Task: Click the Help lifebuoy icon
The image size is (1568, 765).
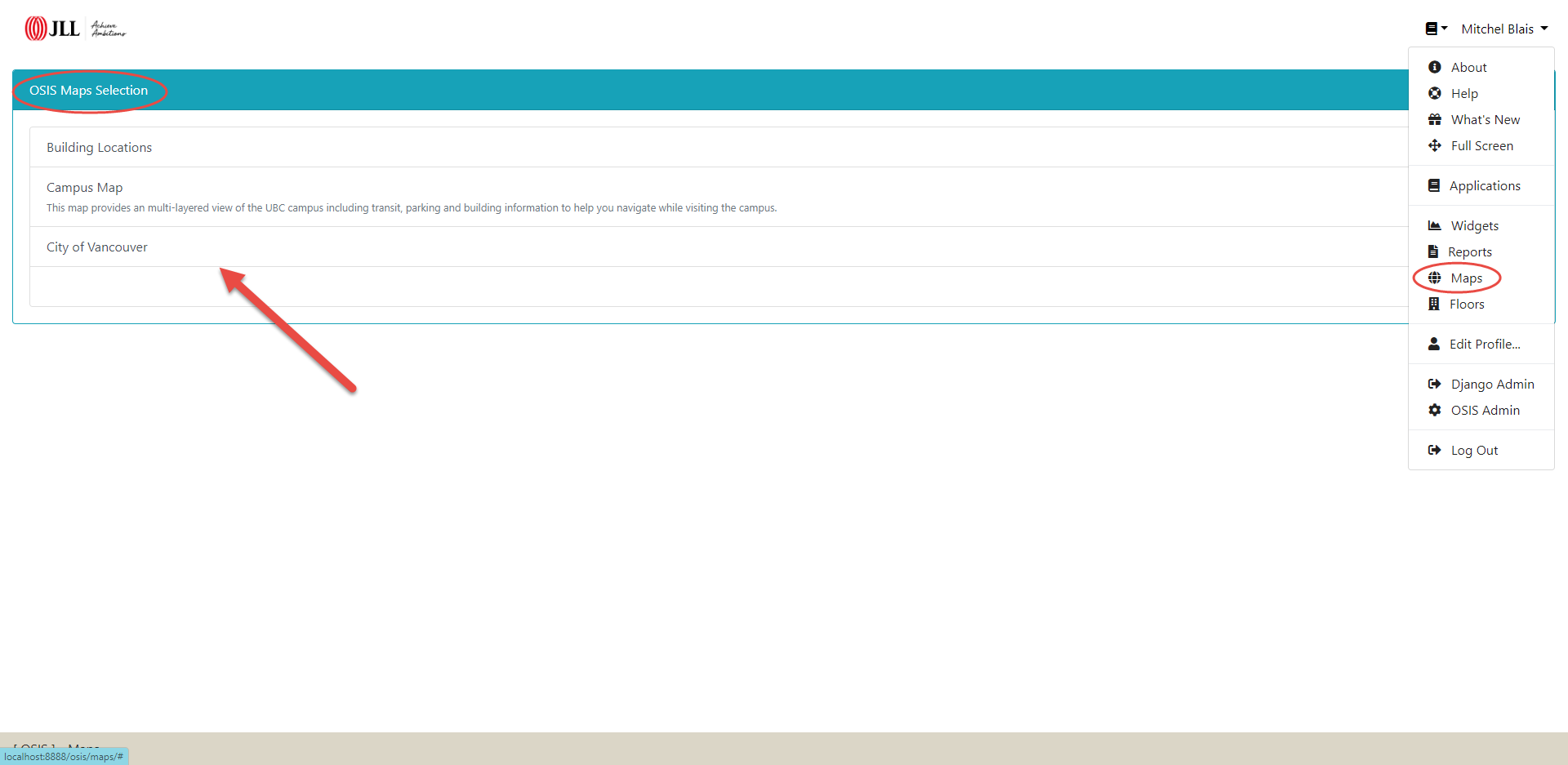Action: click(x=1434, y=93)
